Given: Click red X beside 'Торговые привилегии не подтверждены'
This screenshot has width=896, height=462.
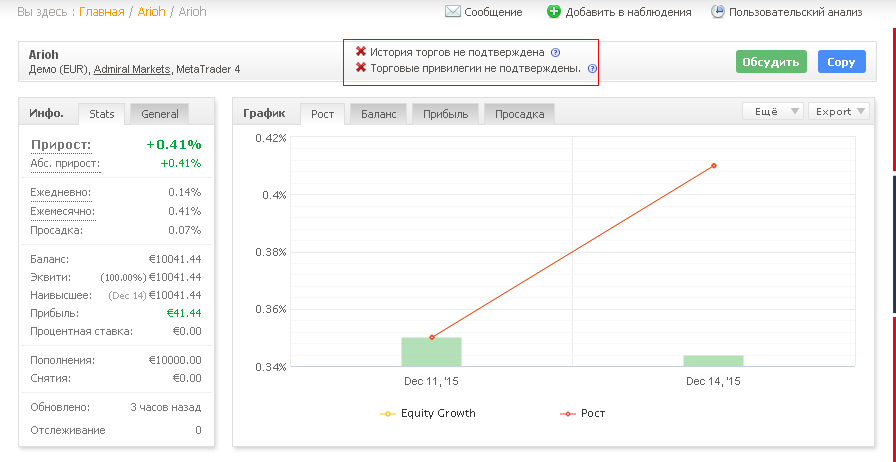Looking at the screenshot, I should [x=361, y=68].
